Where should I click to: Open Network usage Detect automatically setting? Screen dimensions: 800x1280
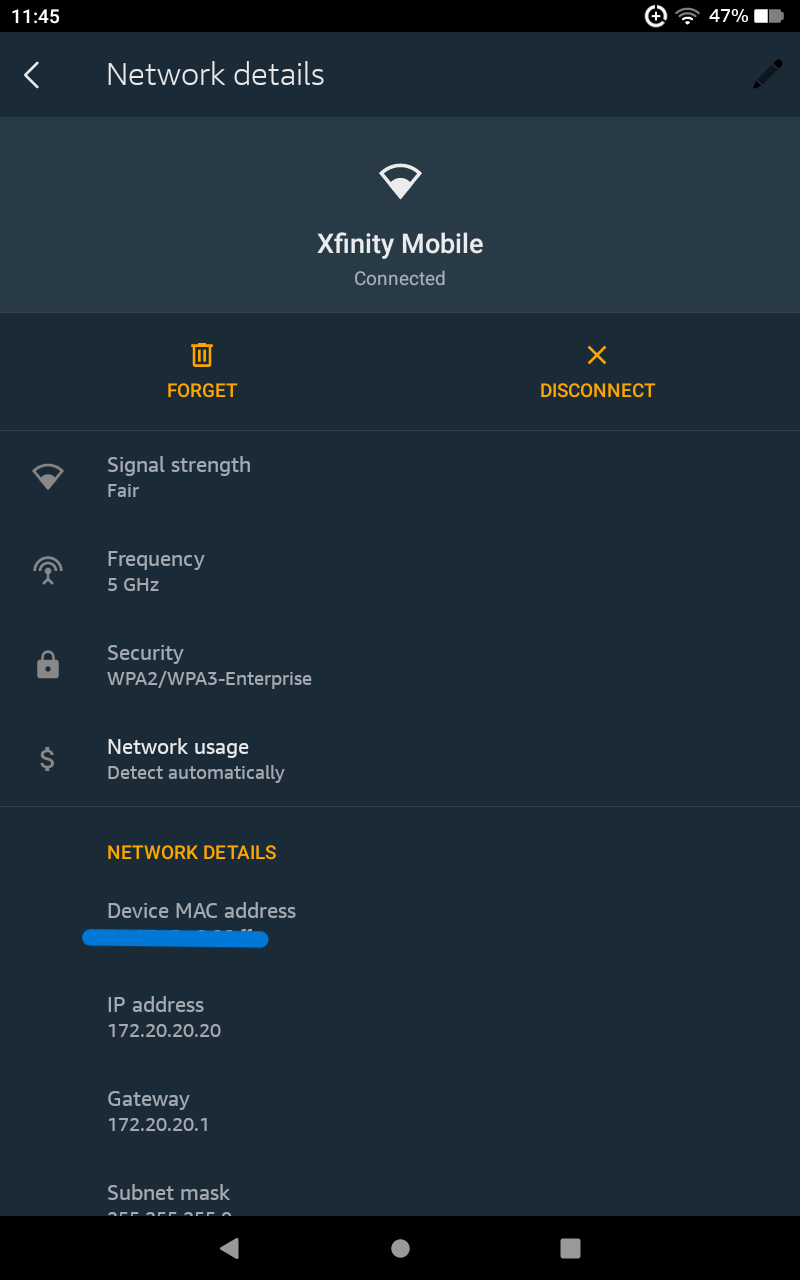pyautogui.click(x=400, y=759)
